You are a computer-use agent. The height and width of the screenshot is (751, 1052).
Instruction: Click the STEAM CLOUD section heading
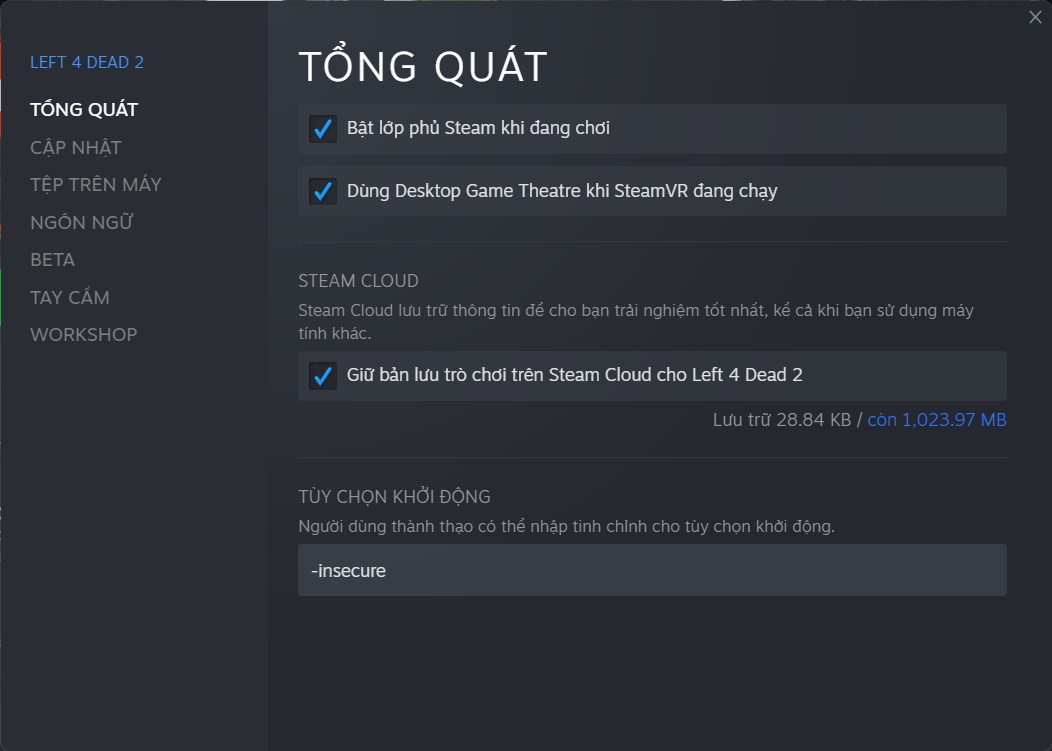coord(358,281)
